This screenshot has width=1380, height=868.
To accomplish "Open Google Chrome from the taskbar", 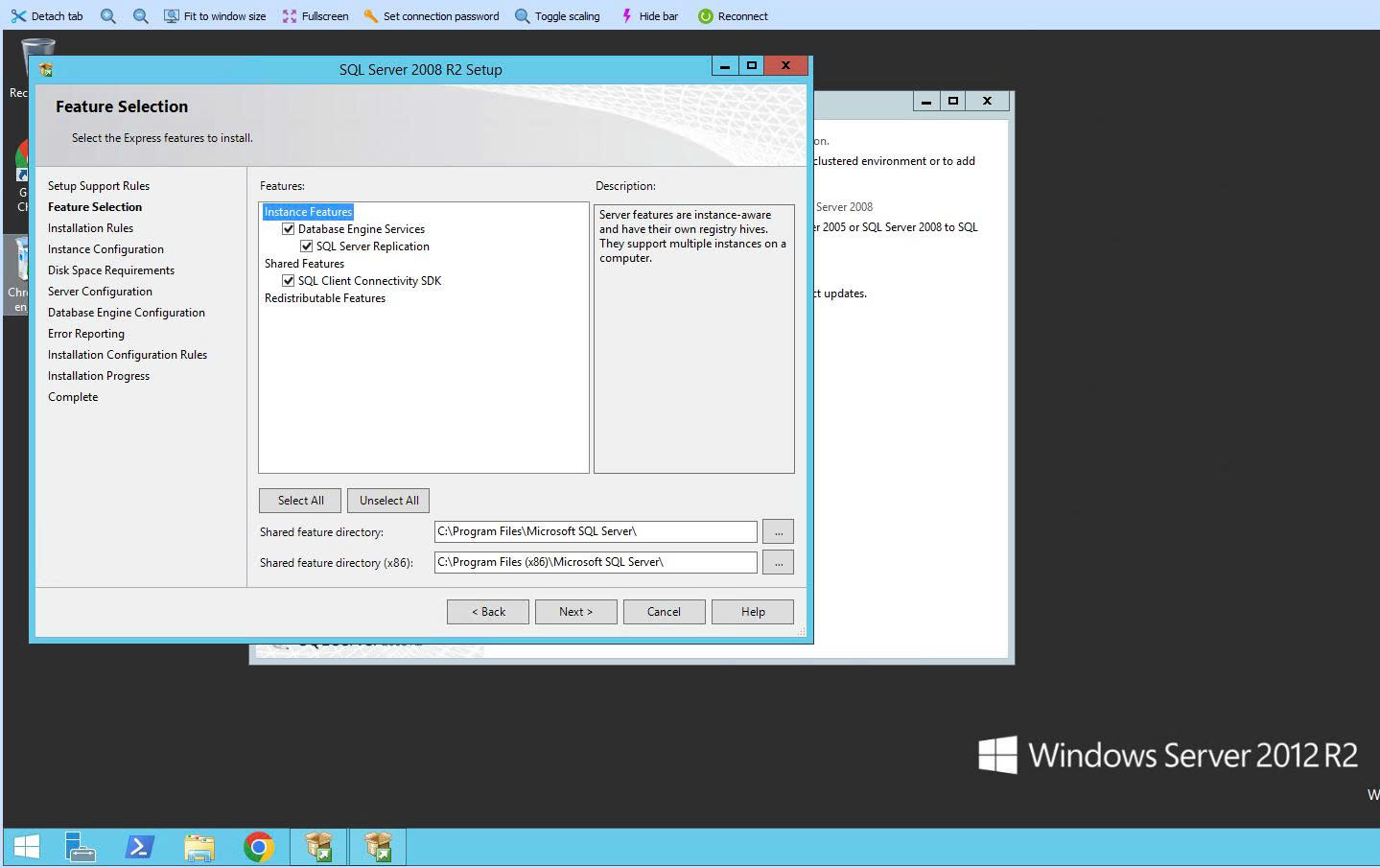I will 259,847.
